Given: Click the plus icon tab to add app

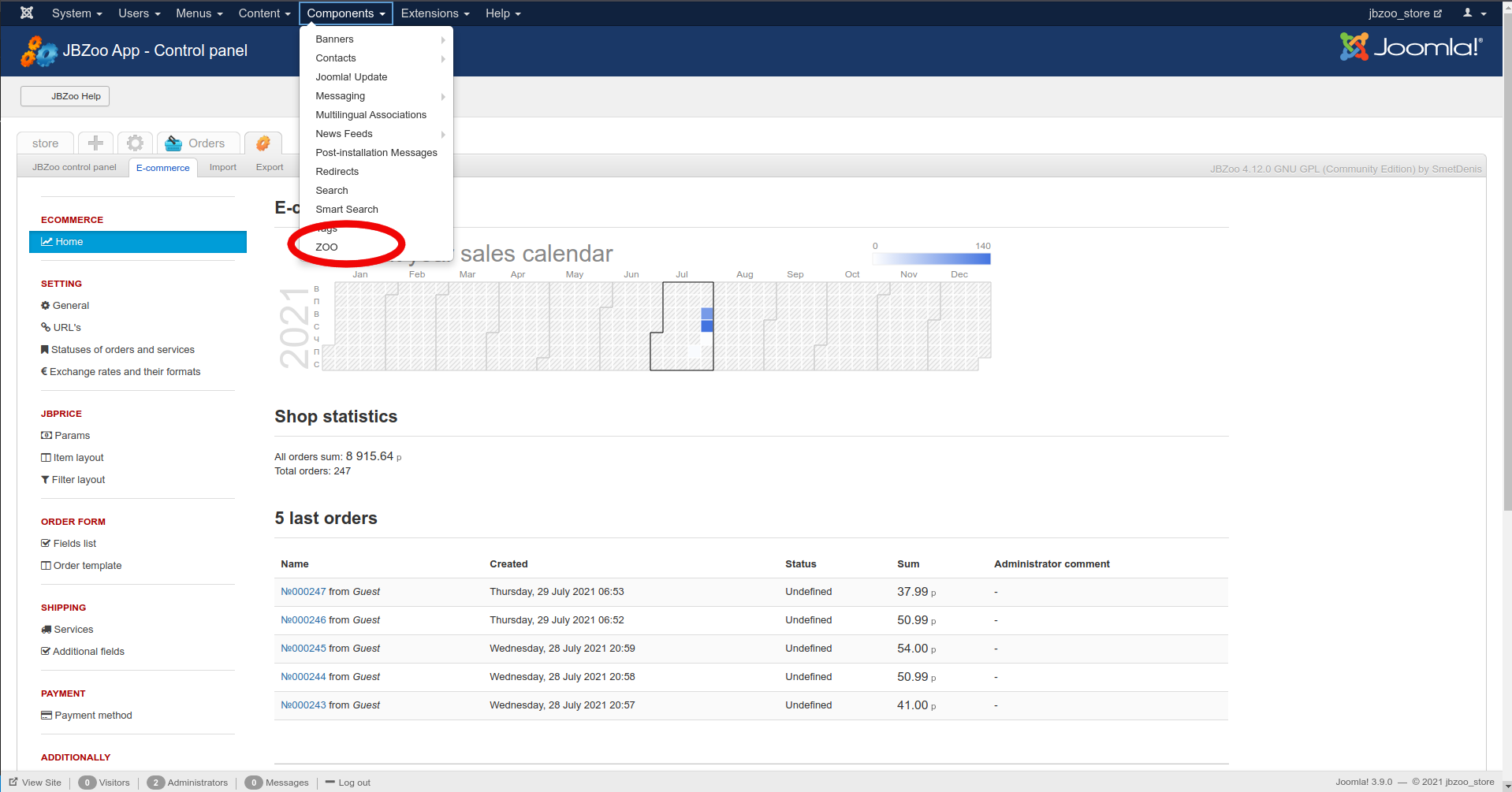Looking at the screenshot, I should tap(95, 143).
